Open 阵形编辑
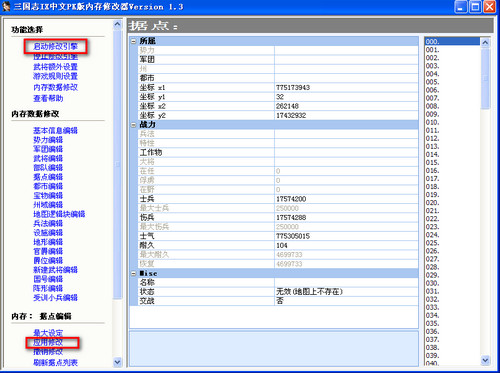 [48, 288]
